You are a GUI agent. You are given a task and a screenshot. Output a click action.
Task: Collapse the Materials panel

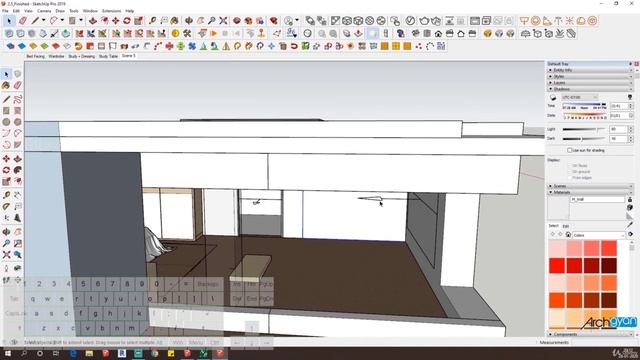tap(590, 192)
